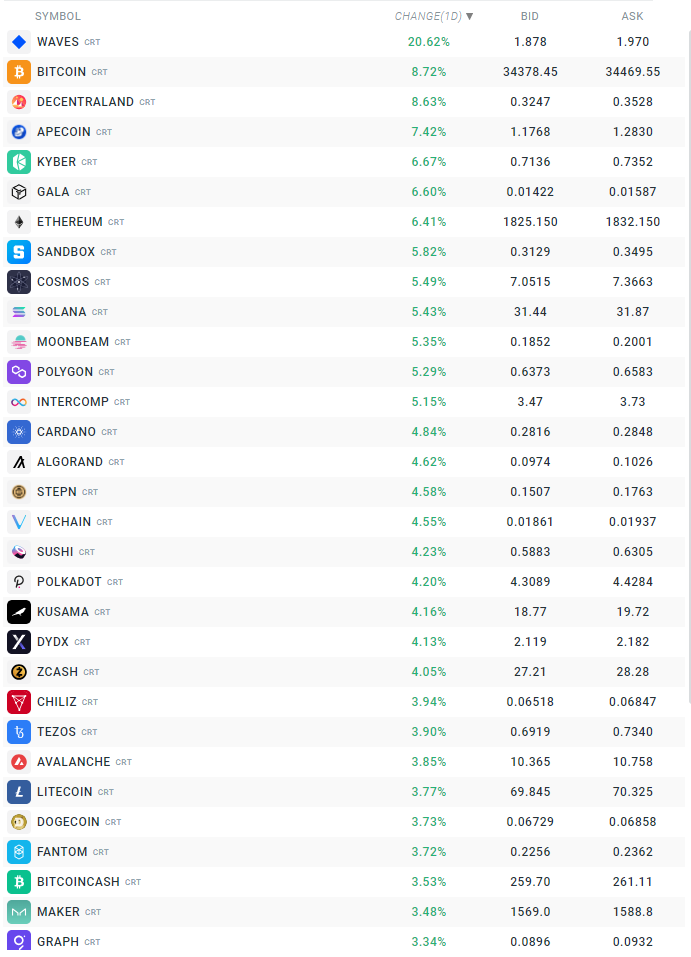Open the SOLANA symbol row
This screenshot has width=691, height=957.
pos(61,312)
